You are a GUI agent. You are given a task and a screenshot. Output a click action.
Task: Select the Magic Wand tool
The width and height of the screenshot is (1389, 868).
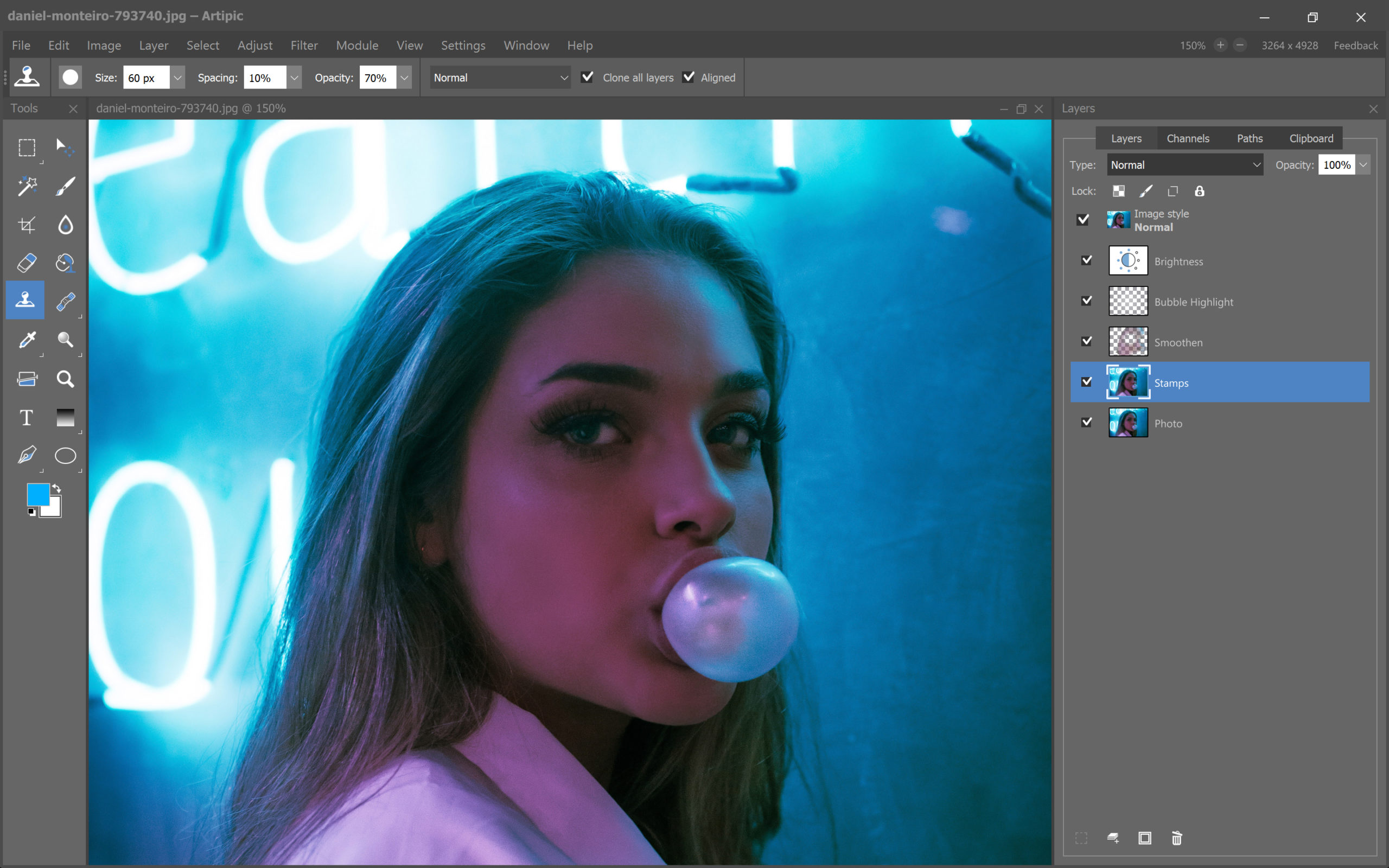pos(27,186)
